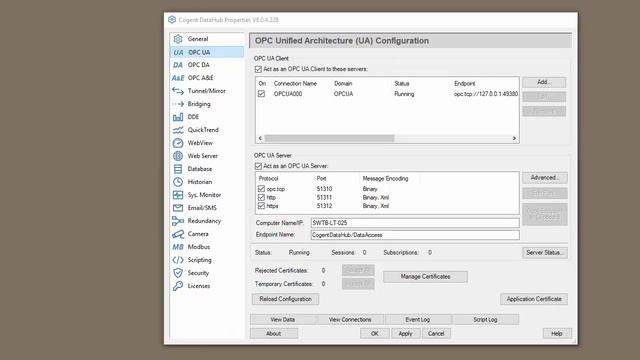This screenshot has height=360, width=640.
Task: Open Manage Certificates
Action: (425, 277)
